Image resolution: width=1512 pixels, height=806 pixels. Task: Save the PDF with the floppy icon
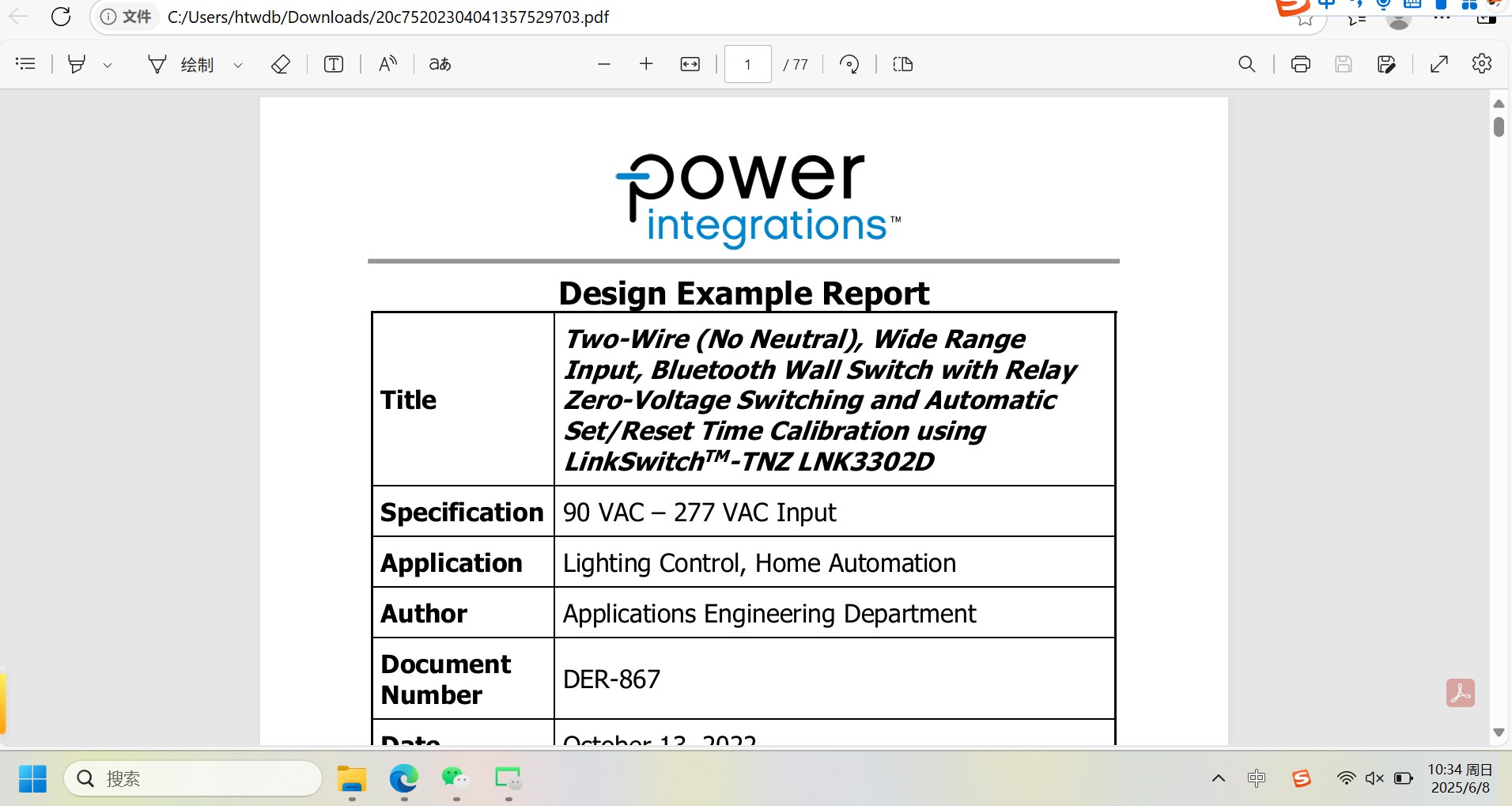(1344, 64)
